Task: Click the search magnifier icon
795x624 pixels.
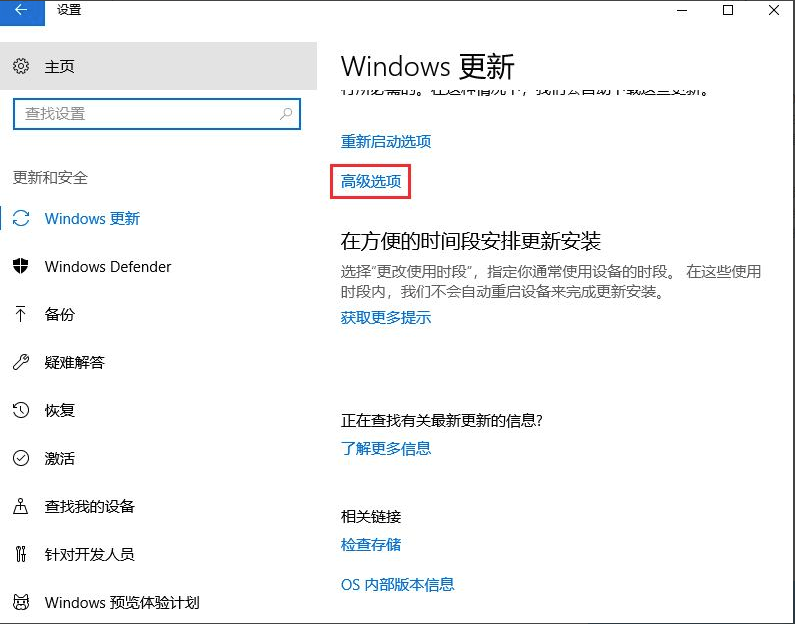Action: pyautogui.click(x=286, y=114)
